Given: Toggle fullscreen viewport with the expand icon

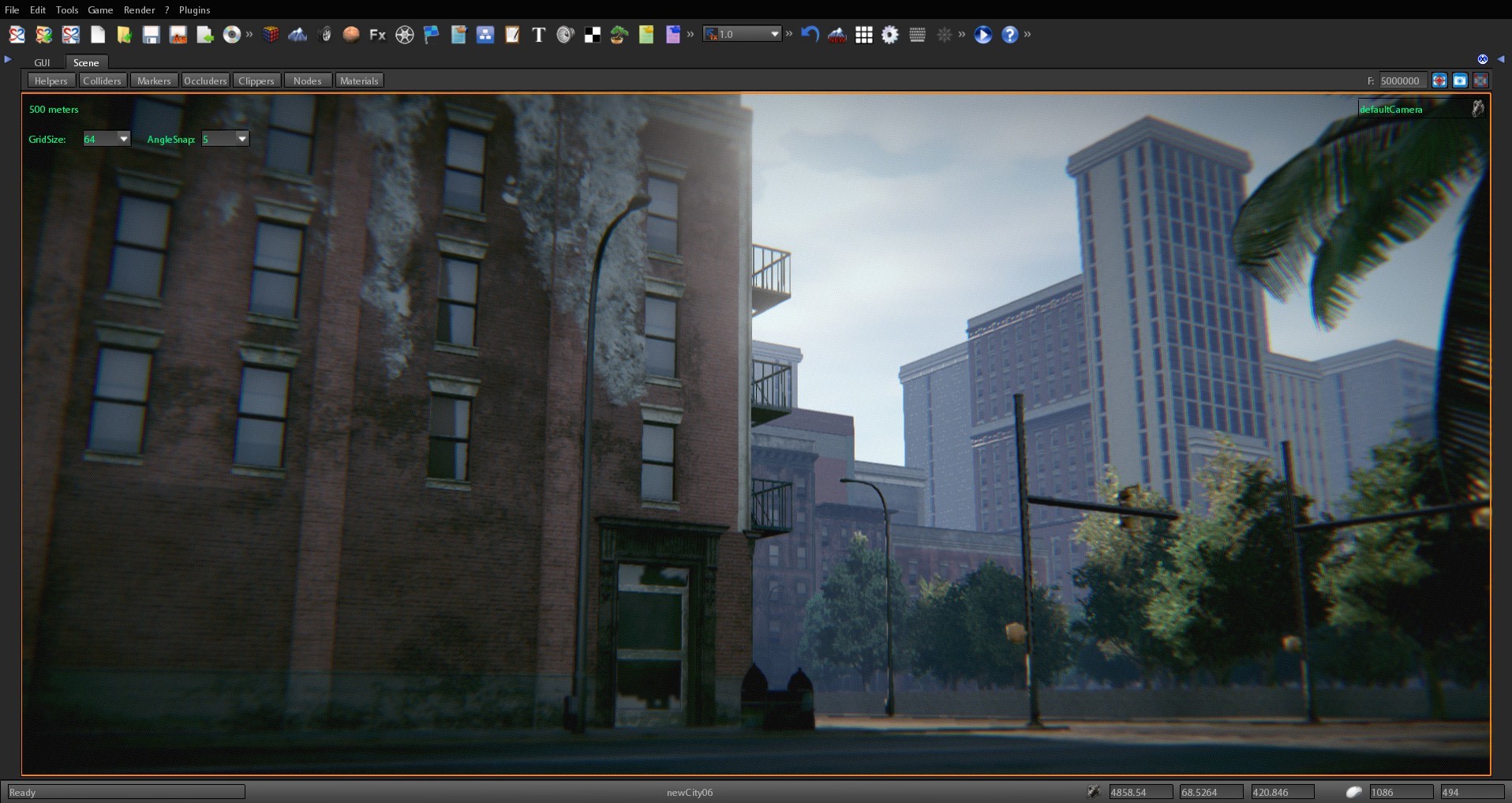Looking at the screenshot, I should pos(1481,80).
